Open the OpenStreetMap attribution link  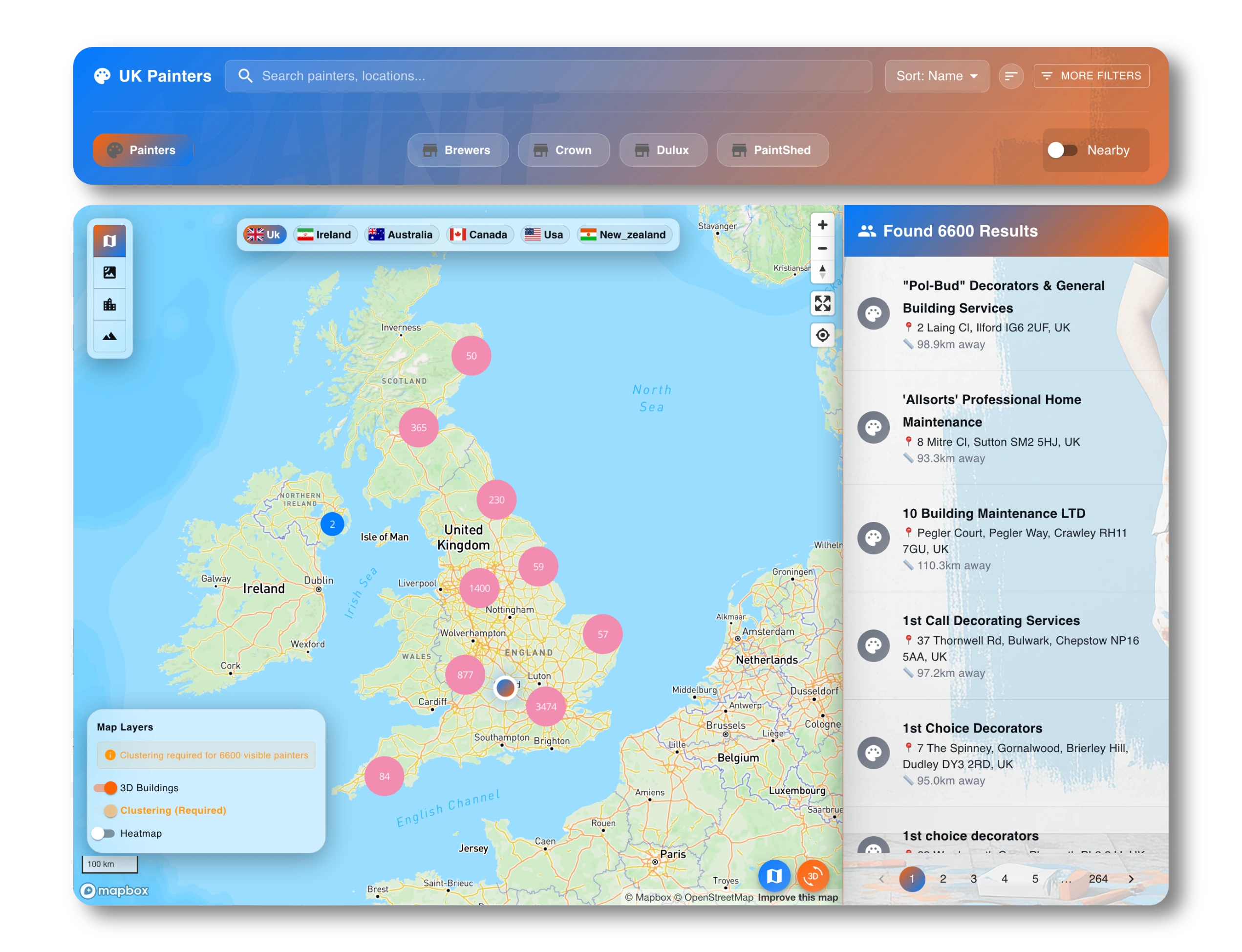coord(713,898)
